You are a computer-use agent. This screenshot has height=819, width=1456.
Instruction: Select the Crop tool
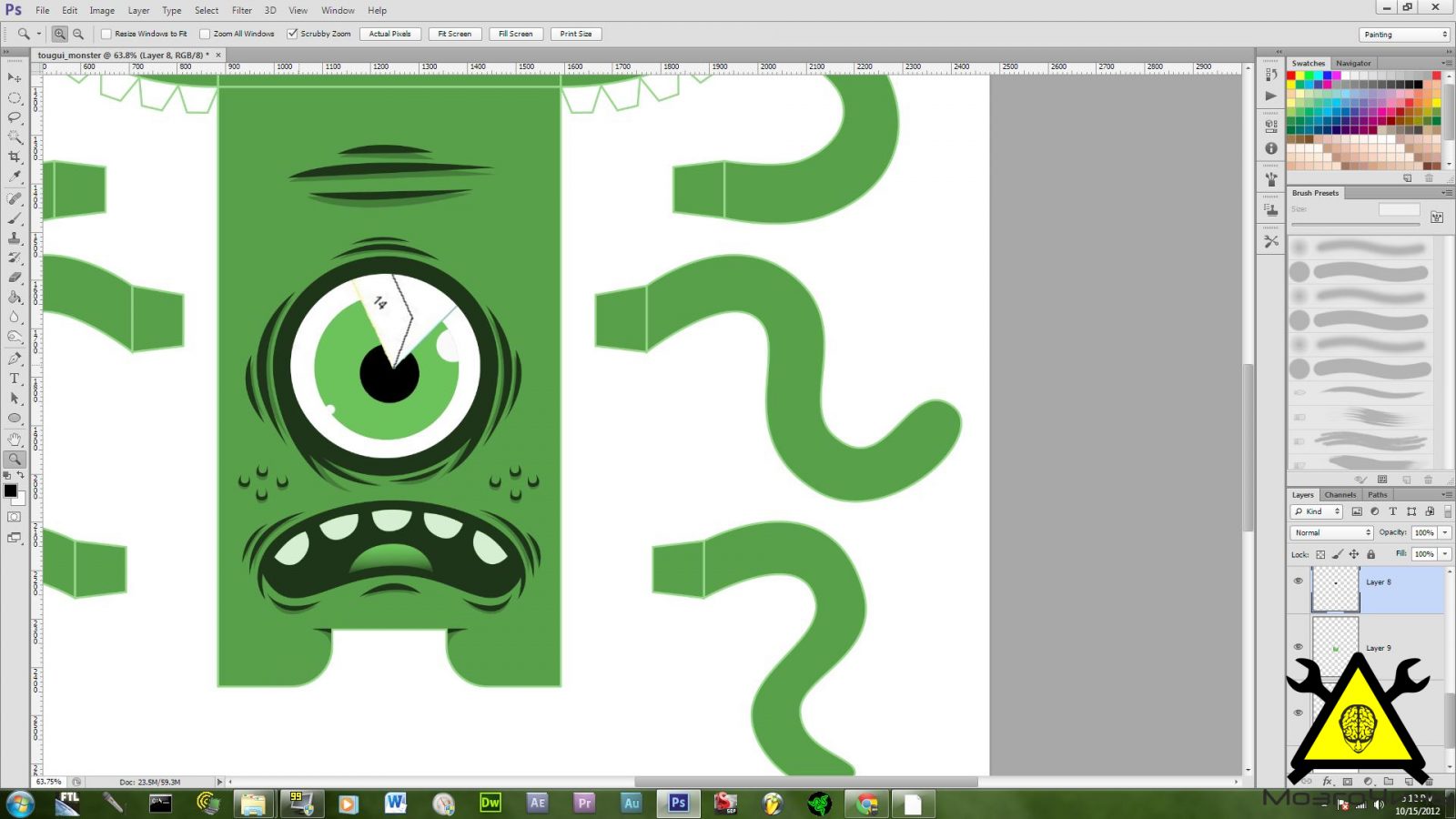14,157
